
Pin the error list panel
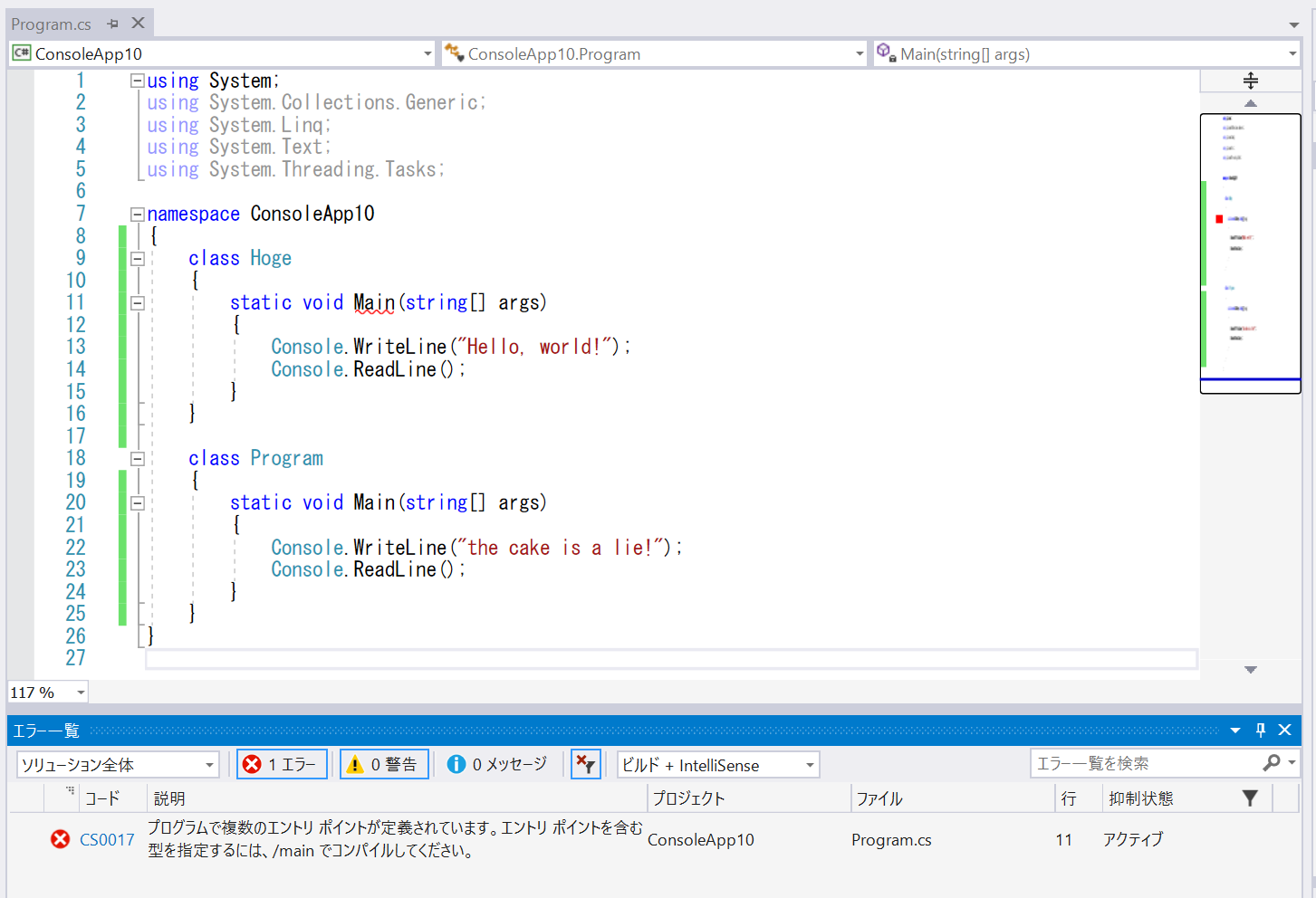click(x=1260, y=730)
